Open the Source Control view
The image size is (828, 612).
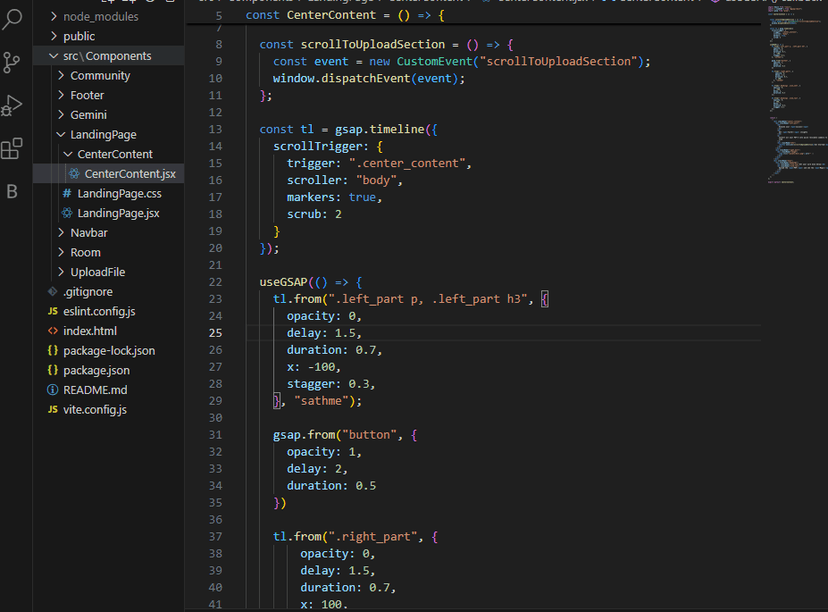pyautogui.click(x=12, y=62)
